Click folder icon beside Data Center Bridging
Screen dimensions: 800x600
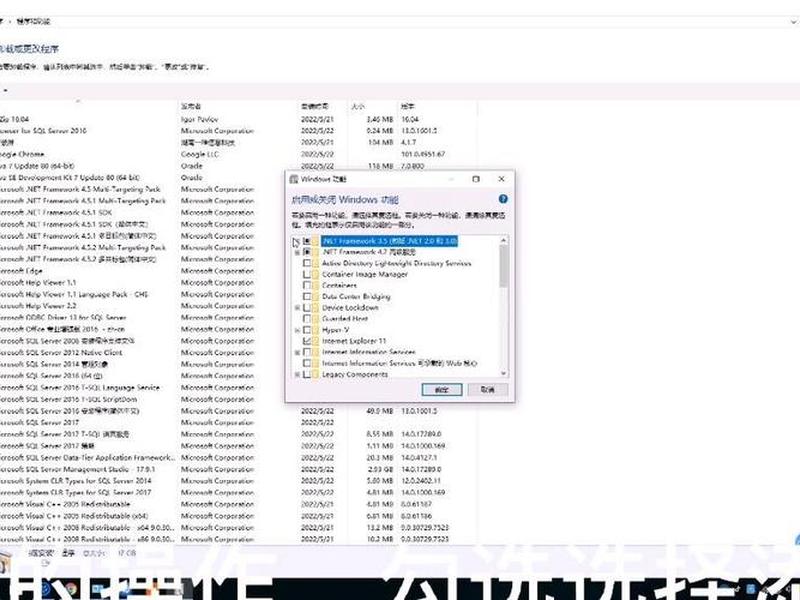316,296
